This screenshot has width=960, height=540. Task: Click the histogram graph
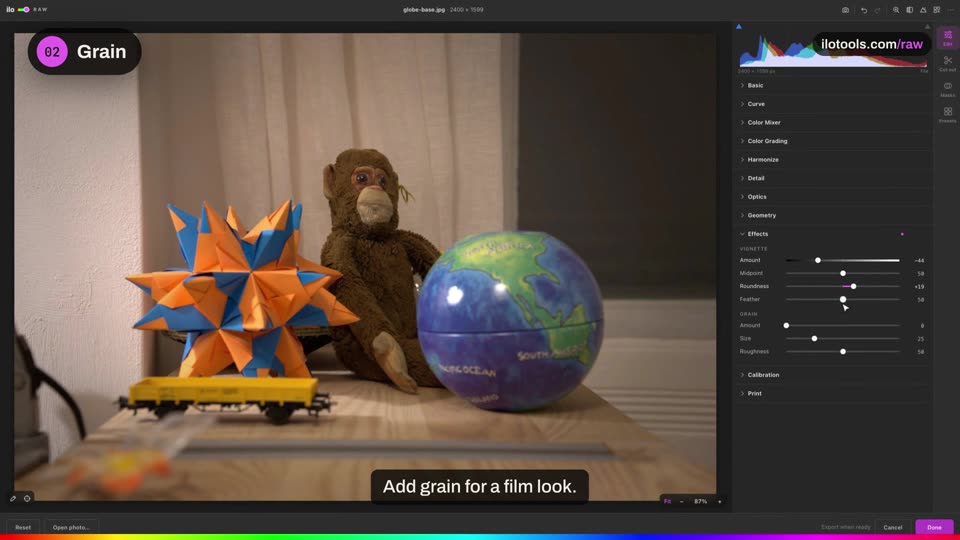click(x=833, y=49)
